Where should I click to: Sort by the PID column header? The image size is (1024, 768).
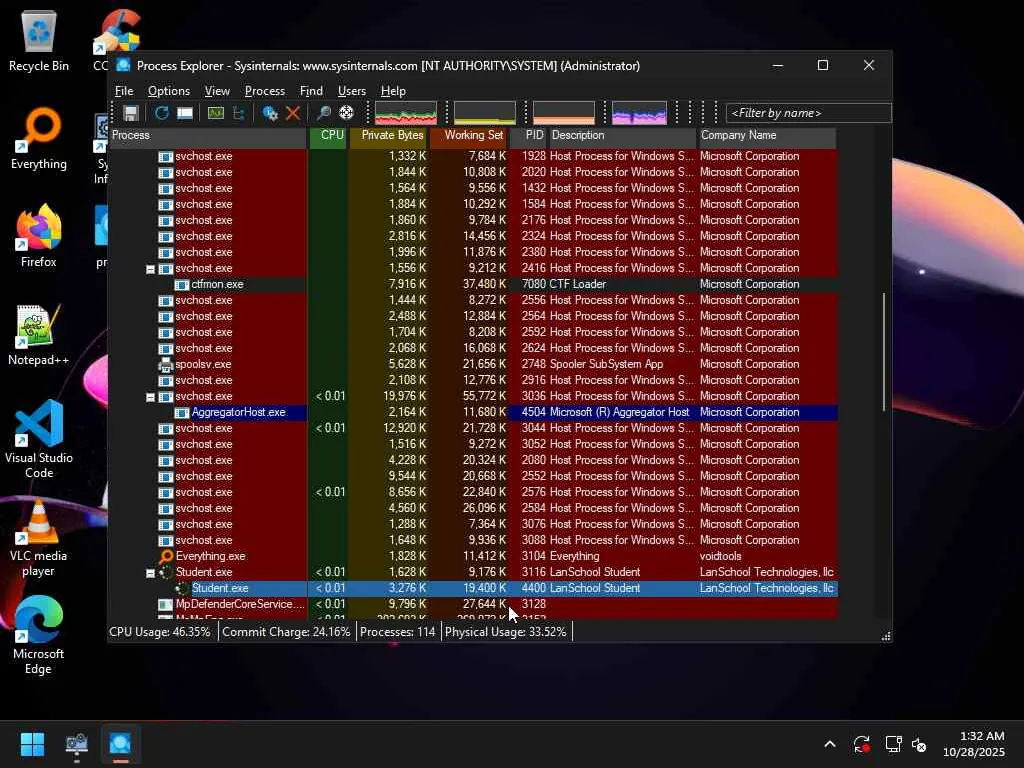click(529, 136)
